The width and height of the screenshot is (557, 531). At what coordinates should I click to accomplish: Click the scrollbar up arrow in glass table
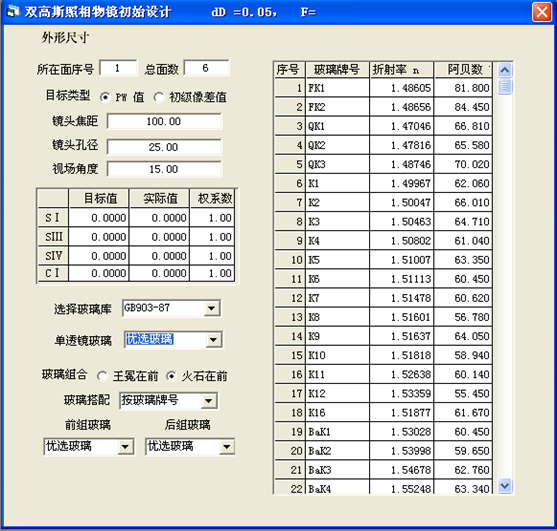pos(505,70)
